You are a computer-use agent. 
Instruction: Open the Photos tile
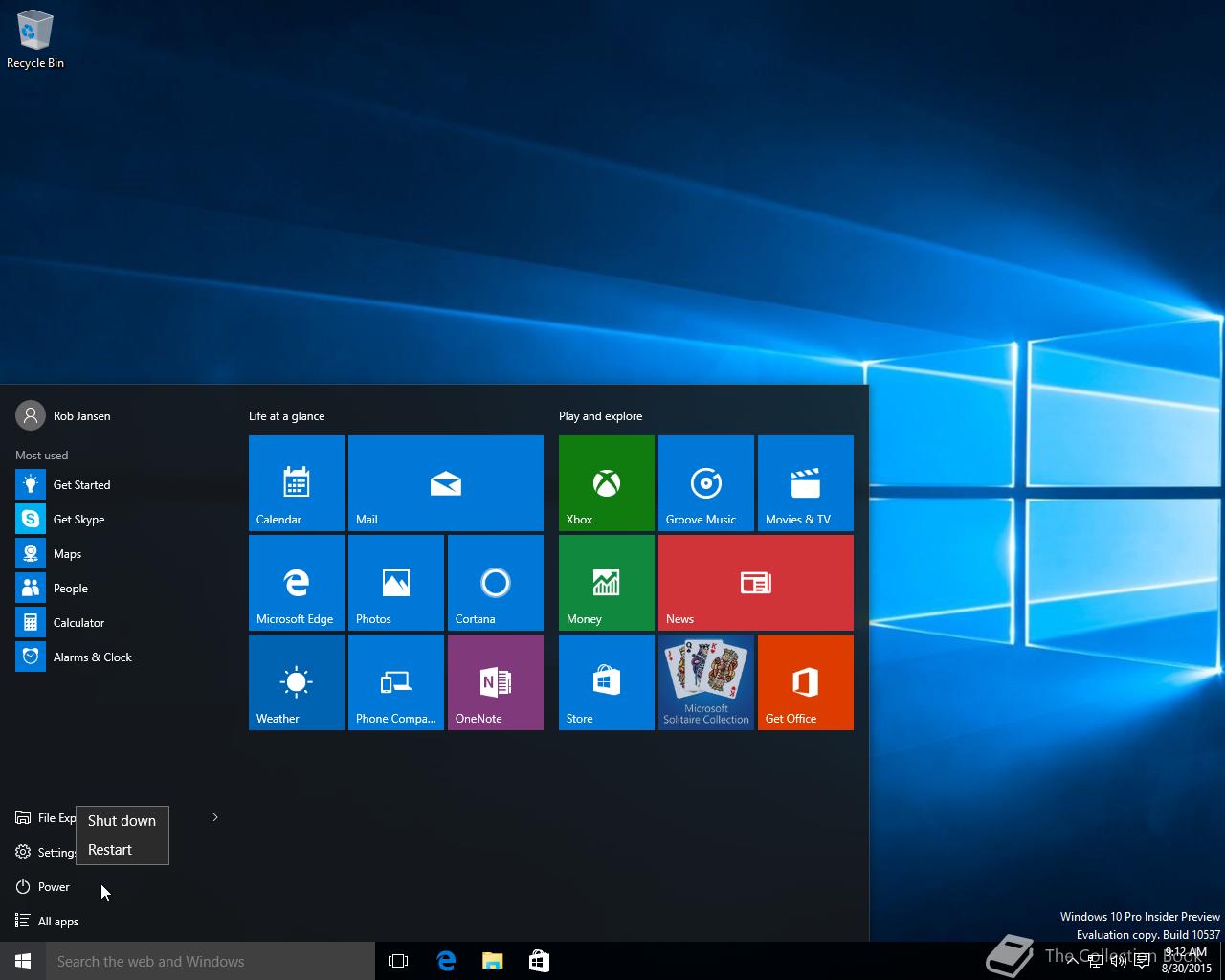tap(396, 583)
